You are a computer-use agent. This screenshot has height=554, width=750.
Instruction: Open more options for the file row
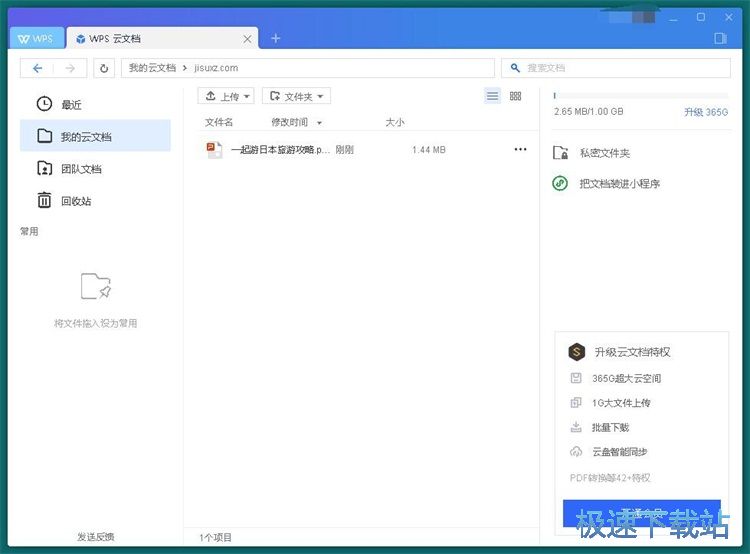pyautogui.click(x=520, y=149)
